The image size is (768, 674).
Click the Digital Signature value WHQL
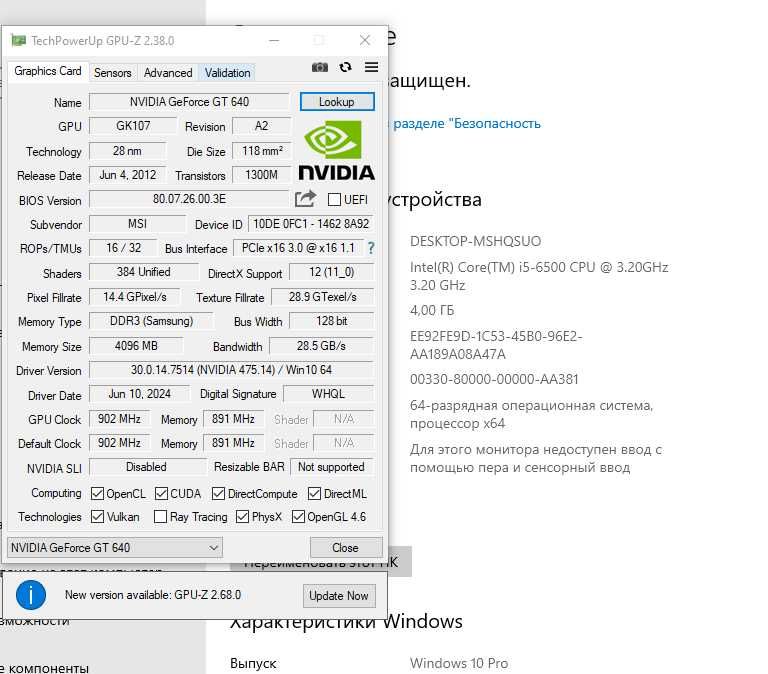point(328,394)
